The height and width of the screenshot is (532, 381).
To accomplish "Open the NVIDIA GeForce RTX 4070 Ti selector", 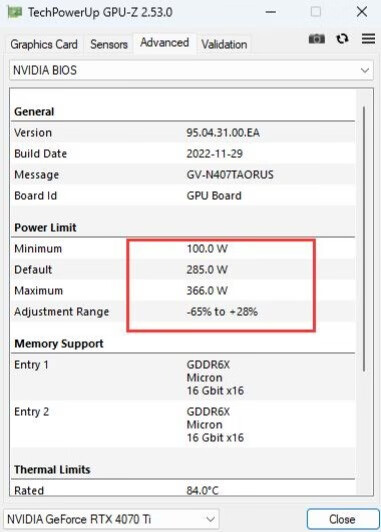I will (x=111, y=519).
